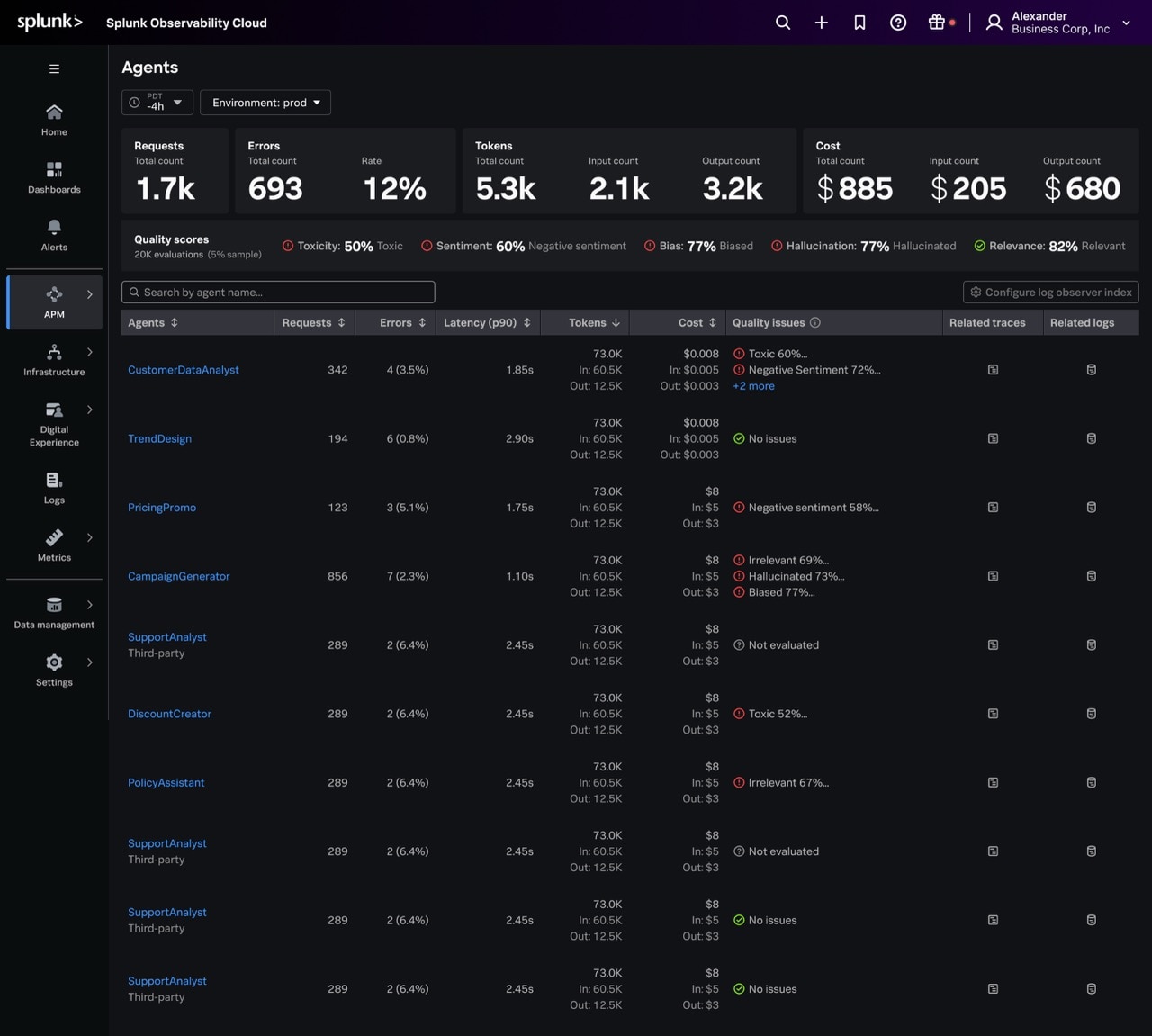This screenshot has width=1152, height=1036.
Task: Open the bookmark icon in header
Action: coord(859,23)
